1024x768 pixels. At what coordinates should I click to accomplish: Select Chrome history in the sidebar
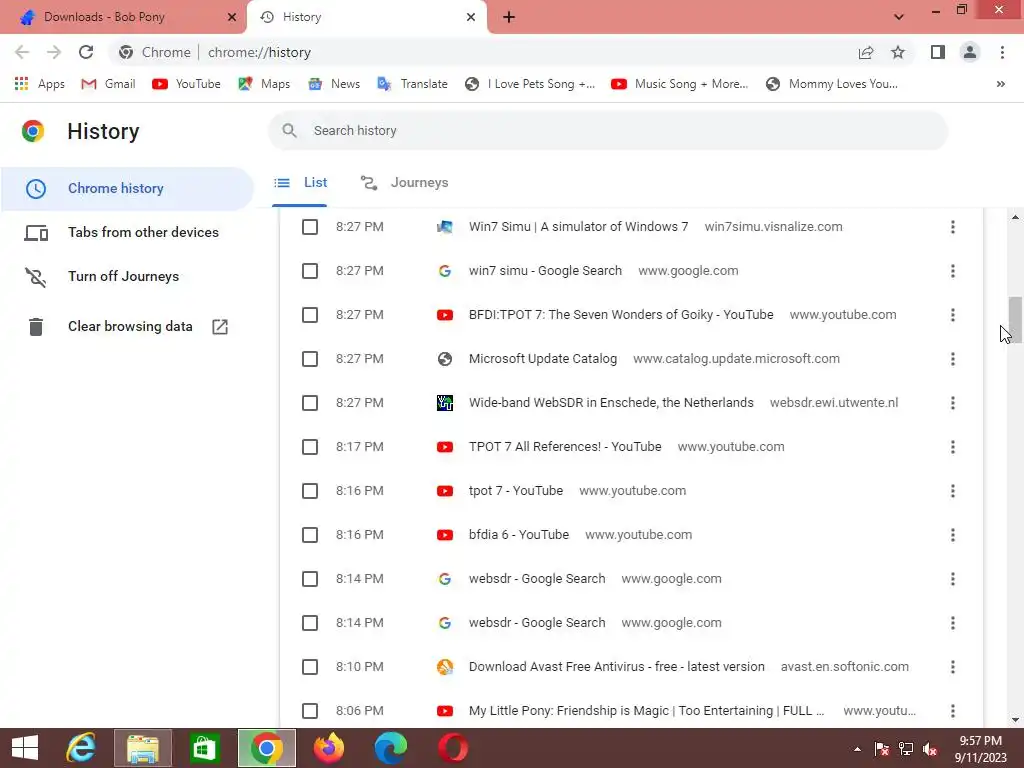tap(127, 188)
